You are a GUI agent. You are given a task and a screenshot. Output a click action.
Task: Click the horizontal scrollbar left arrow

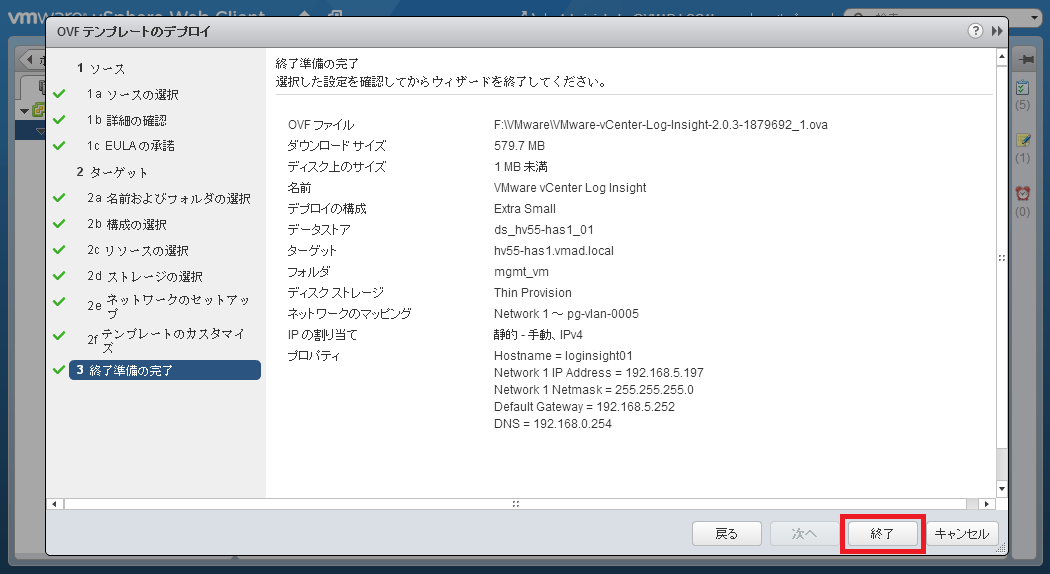(x=56, y=504)
